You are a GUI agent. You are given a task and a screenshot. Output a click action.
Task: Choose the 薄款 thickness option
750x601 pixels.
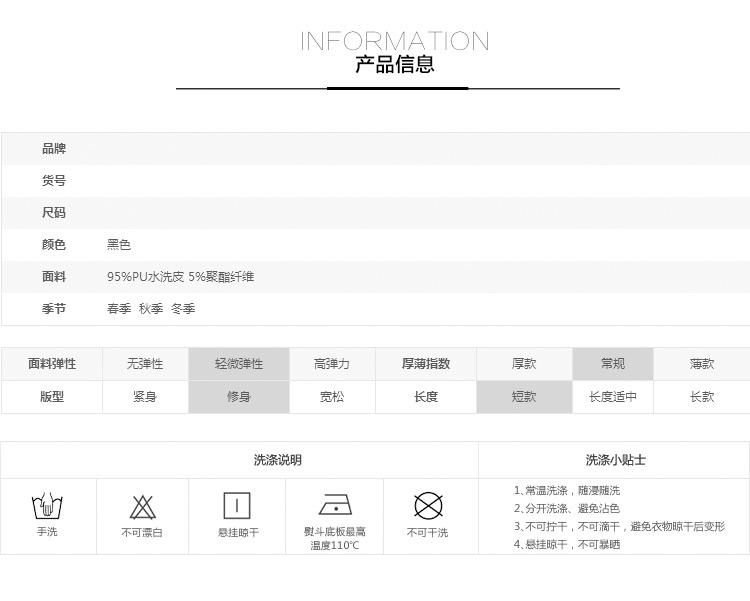pyautogui.click(x=702, y=364)
